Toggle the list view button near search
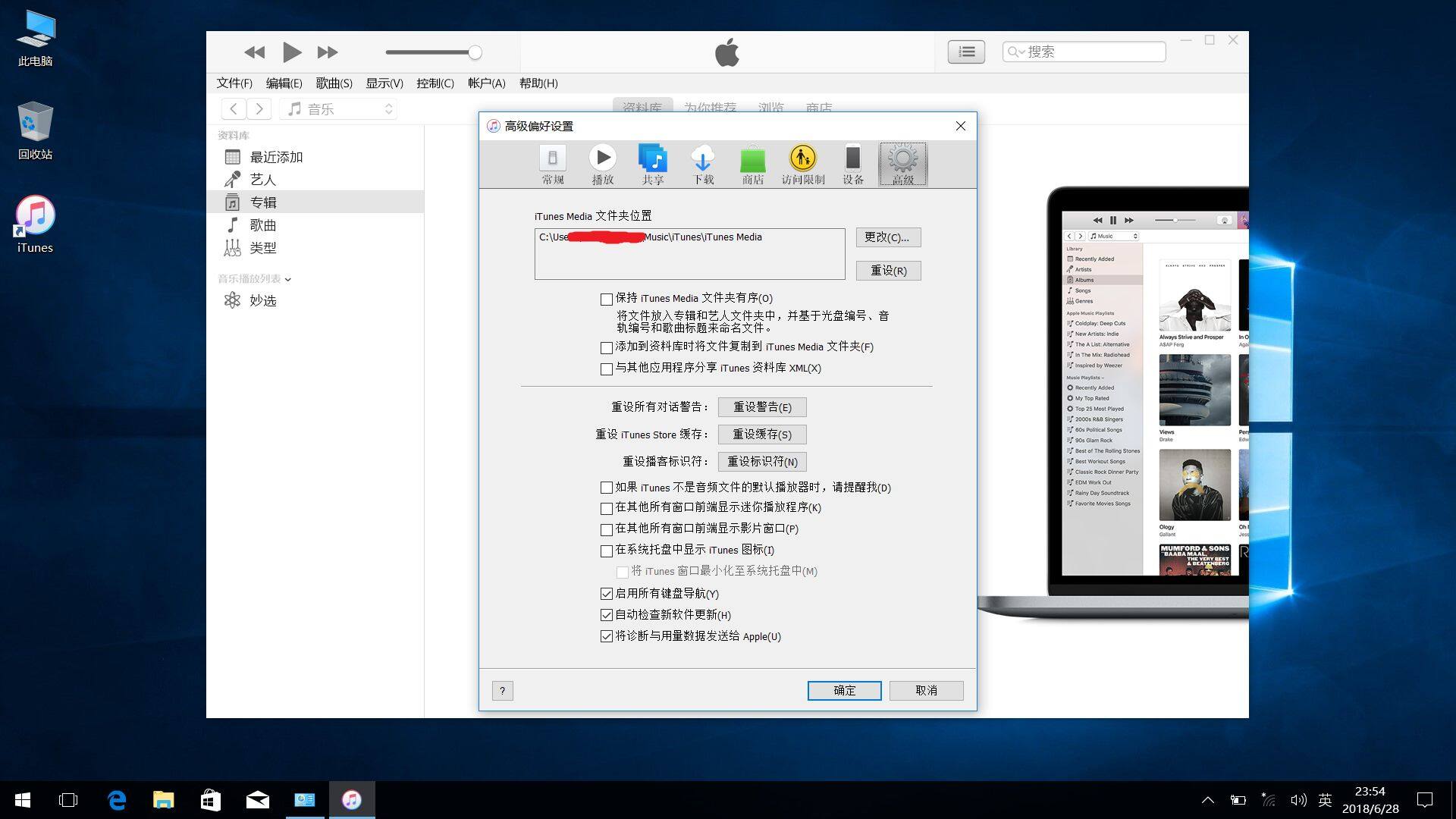Viewport: 1456px width, 819px height. (966, 52)
